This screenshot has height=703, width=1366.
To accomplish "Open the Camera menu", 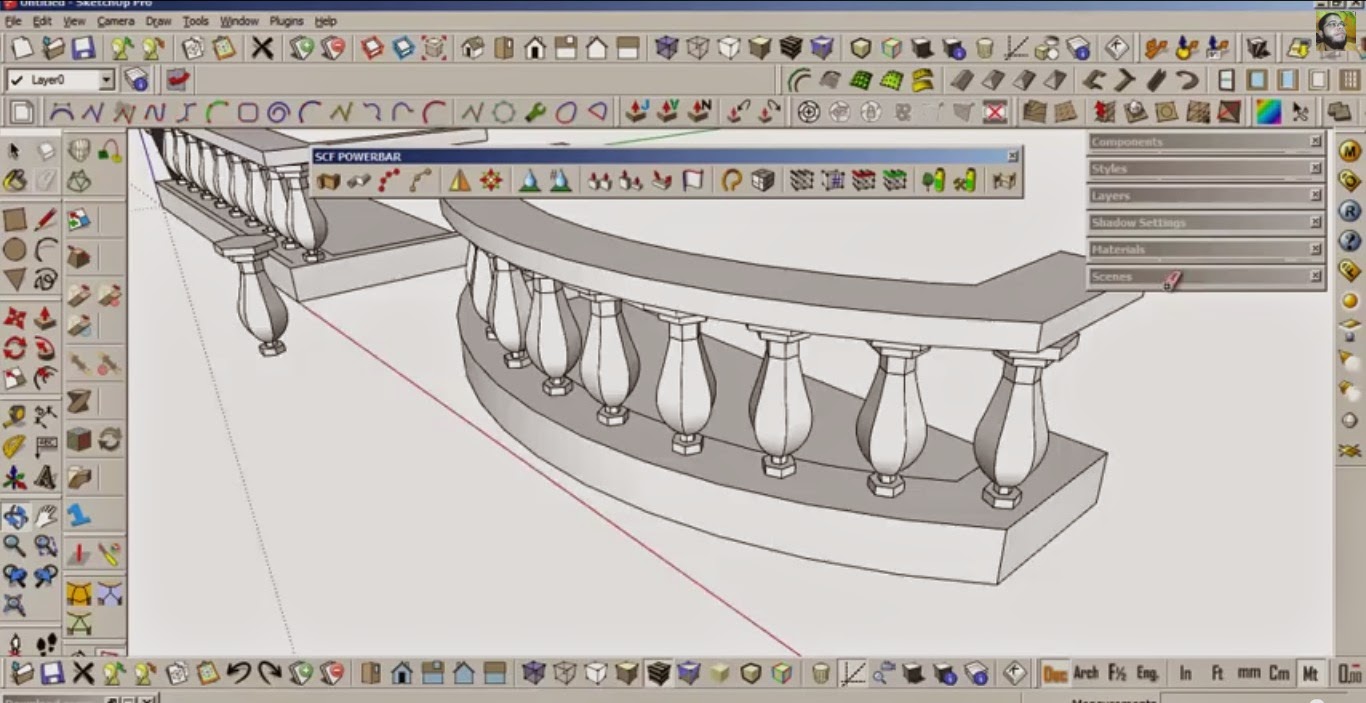I will (116, 21).
